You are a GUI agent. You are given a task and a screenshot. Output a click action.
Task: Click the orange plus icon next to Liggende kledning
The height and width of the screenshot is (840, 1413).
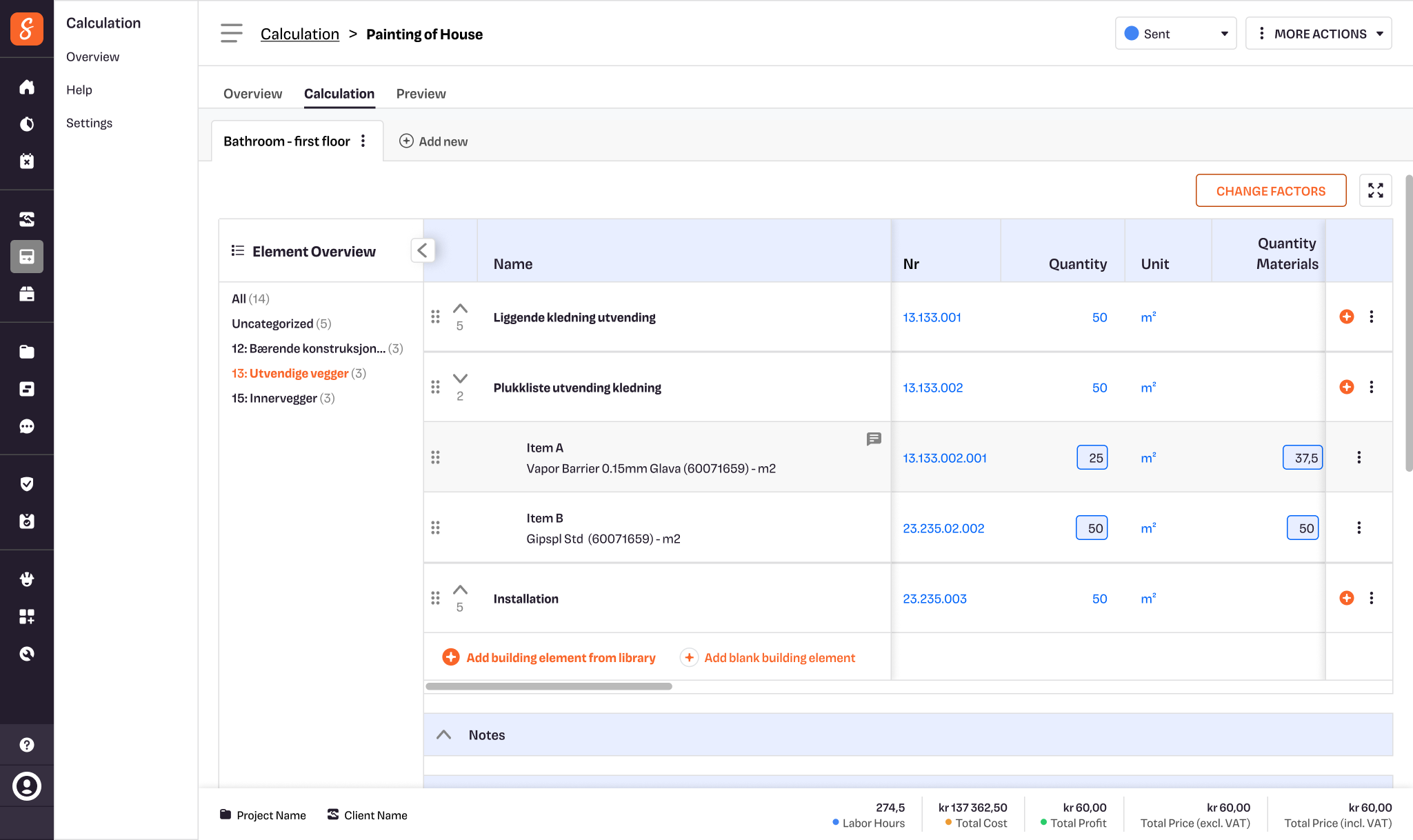tap(1346, 317)
